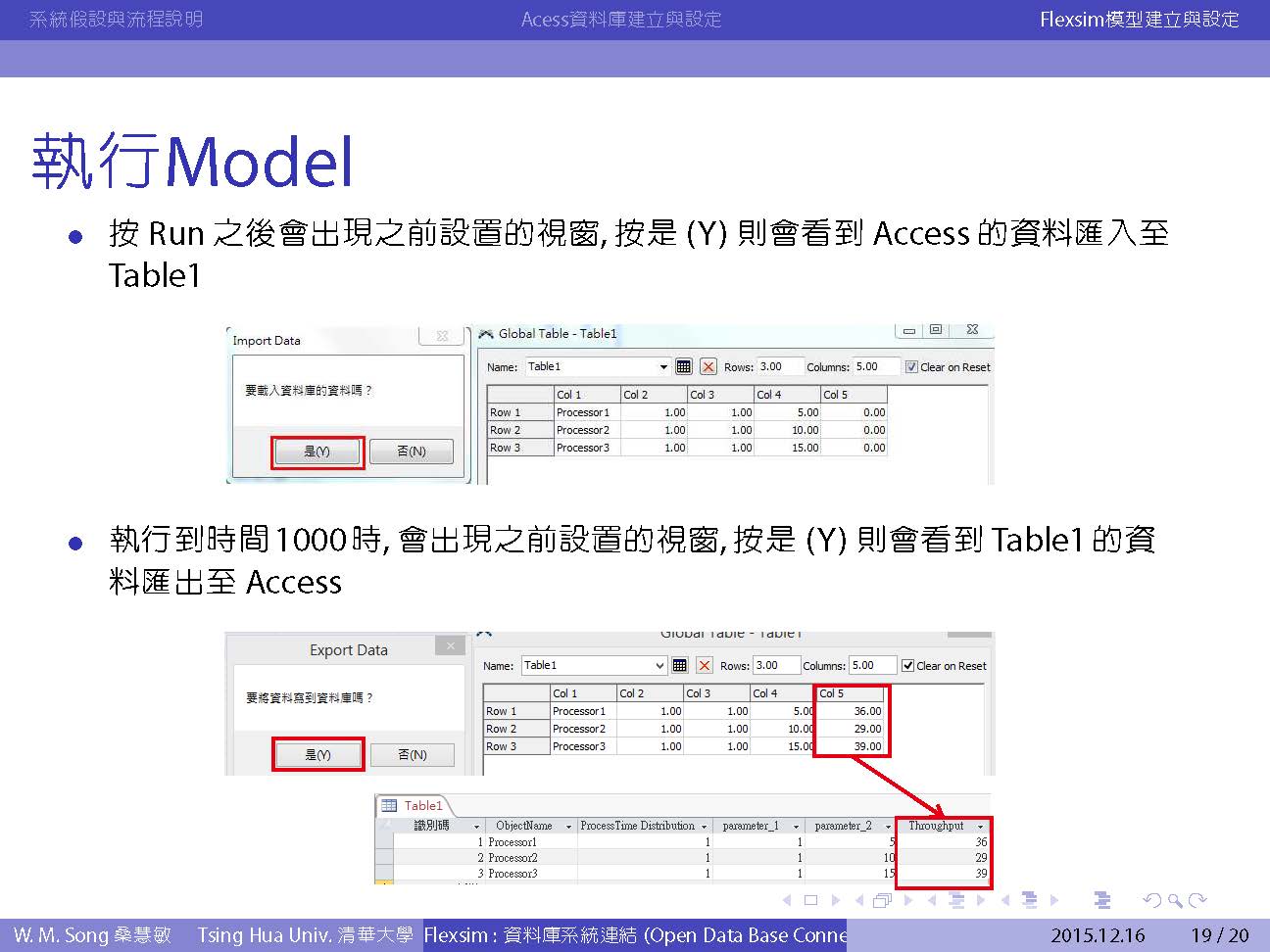
Task: Click the previous slide arrow in navigation bar
Action: (786, 900)
